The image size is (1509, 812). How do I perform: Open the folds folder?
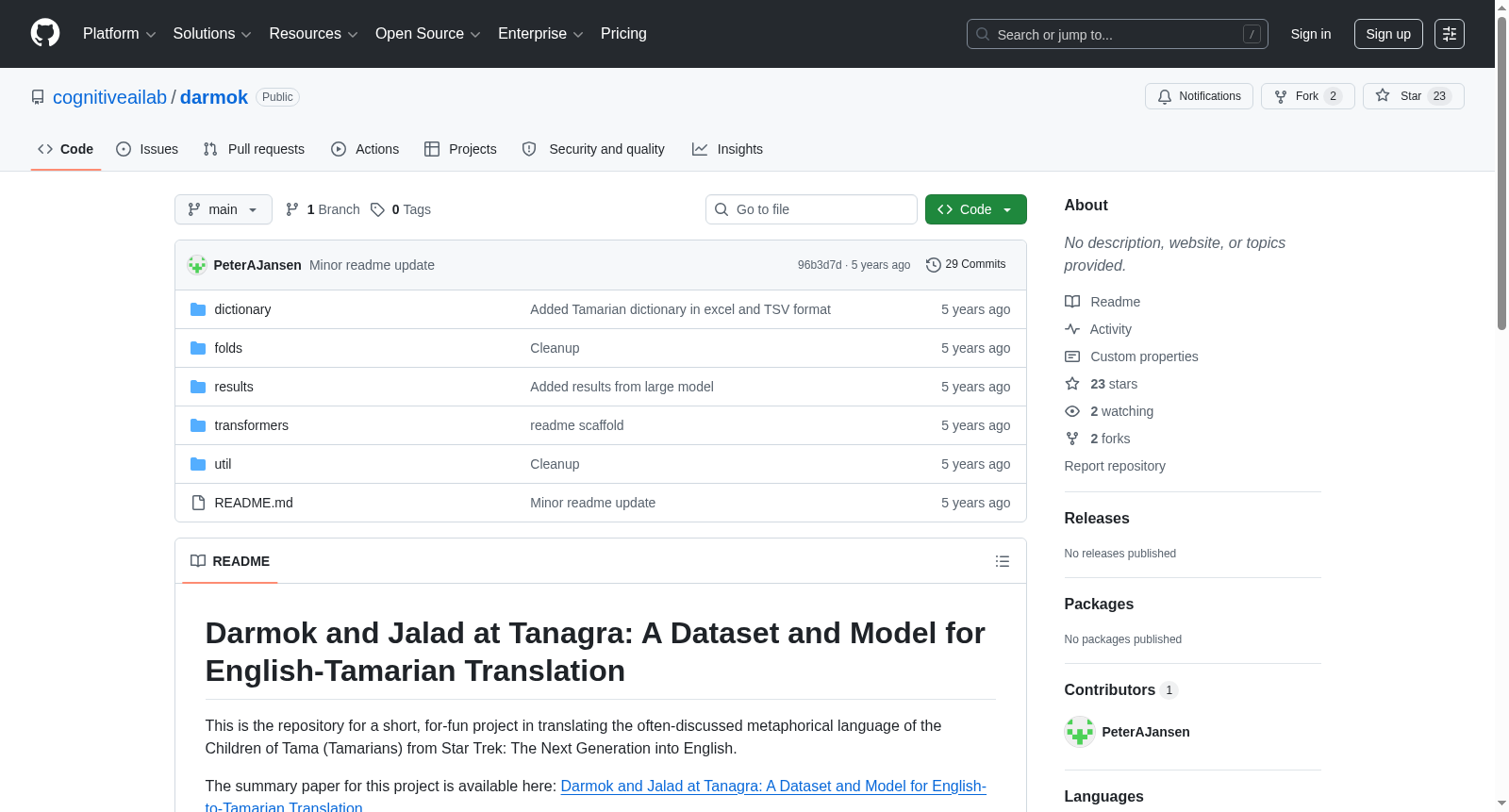pos(228,348)
